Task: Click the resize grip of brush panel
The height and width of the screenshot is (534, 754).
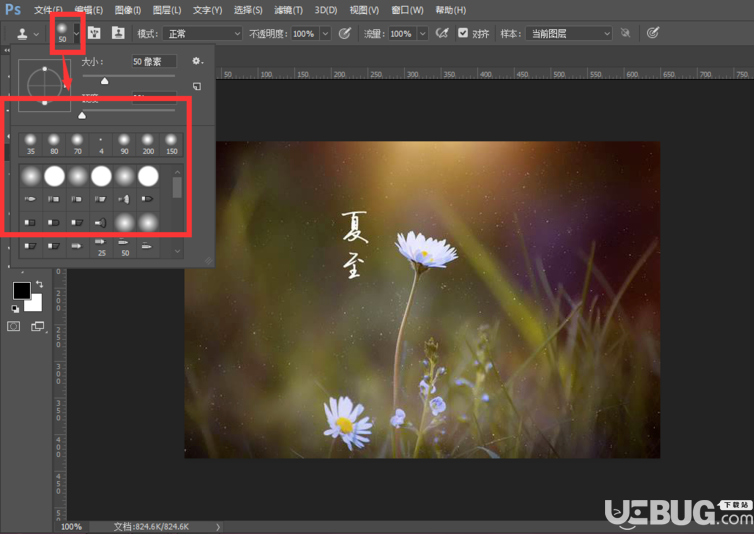Action: pos(209,261)
